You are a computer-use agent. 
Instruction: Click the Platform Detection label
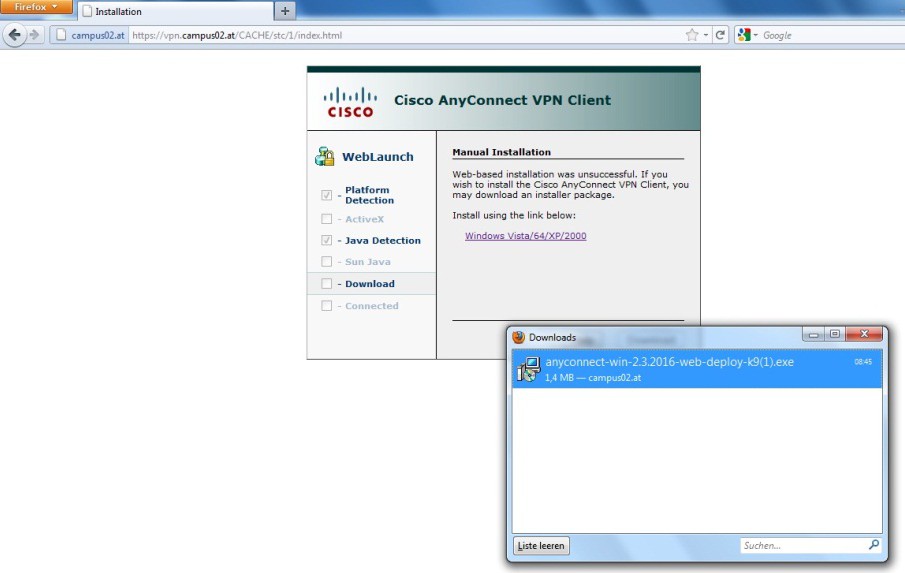[x=369, y=195]
